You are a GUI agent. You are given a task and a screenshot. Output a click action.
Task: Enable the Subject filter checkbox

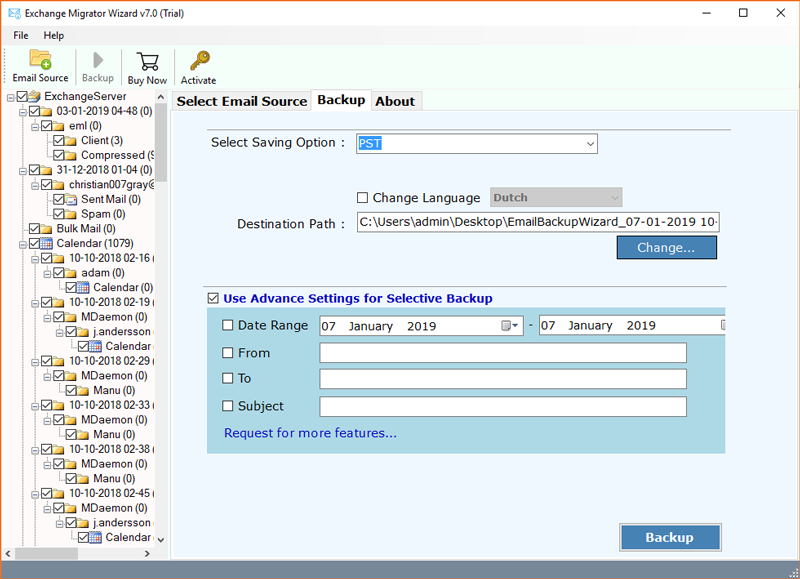pos(228,406)
